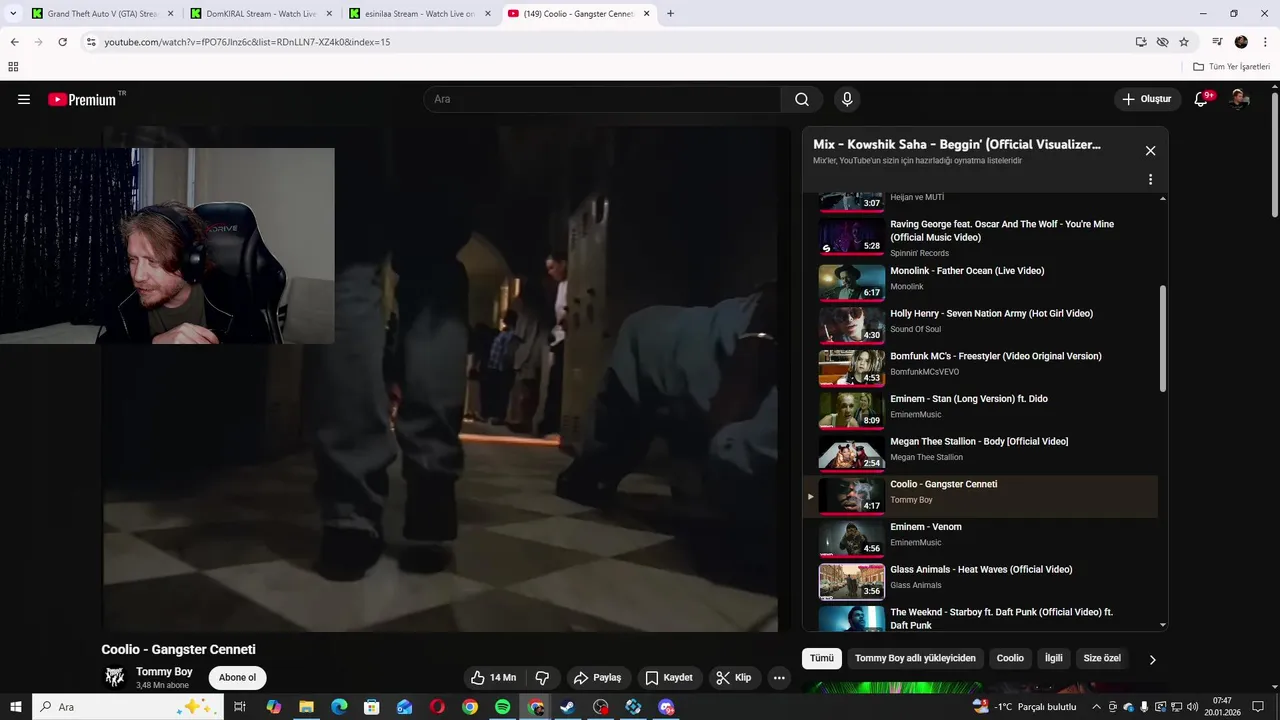Screen dimensions: 1280x720
Task: Open Chrome three-dot menu
Action: coord(1265,42)
